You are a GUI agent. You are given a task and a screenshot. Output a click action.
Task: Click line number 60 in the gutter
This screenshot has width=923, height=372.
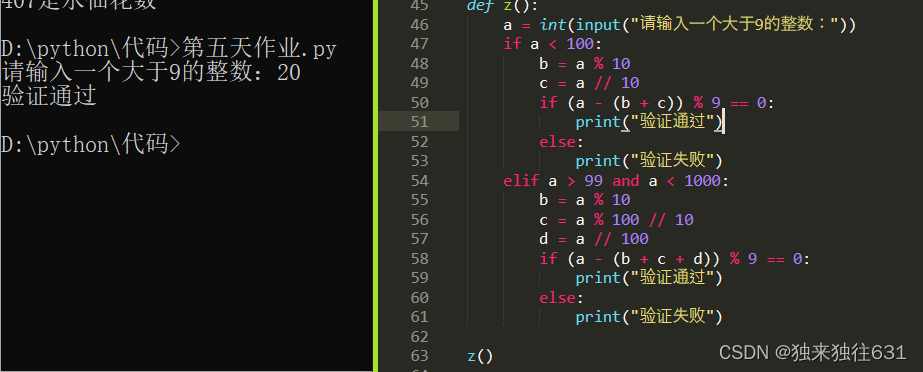419,297
